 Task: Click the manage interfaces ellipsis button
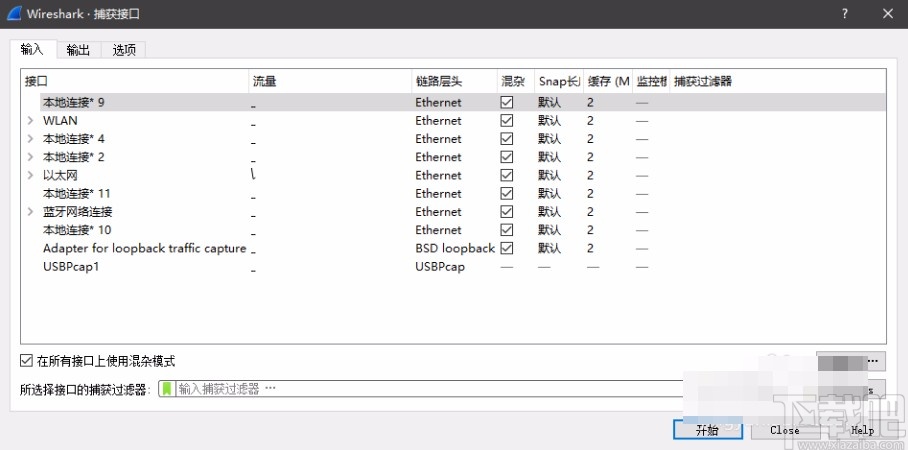851,361
